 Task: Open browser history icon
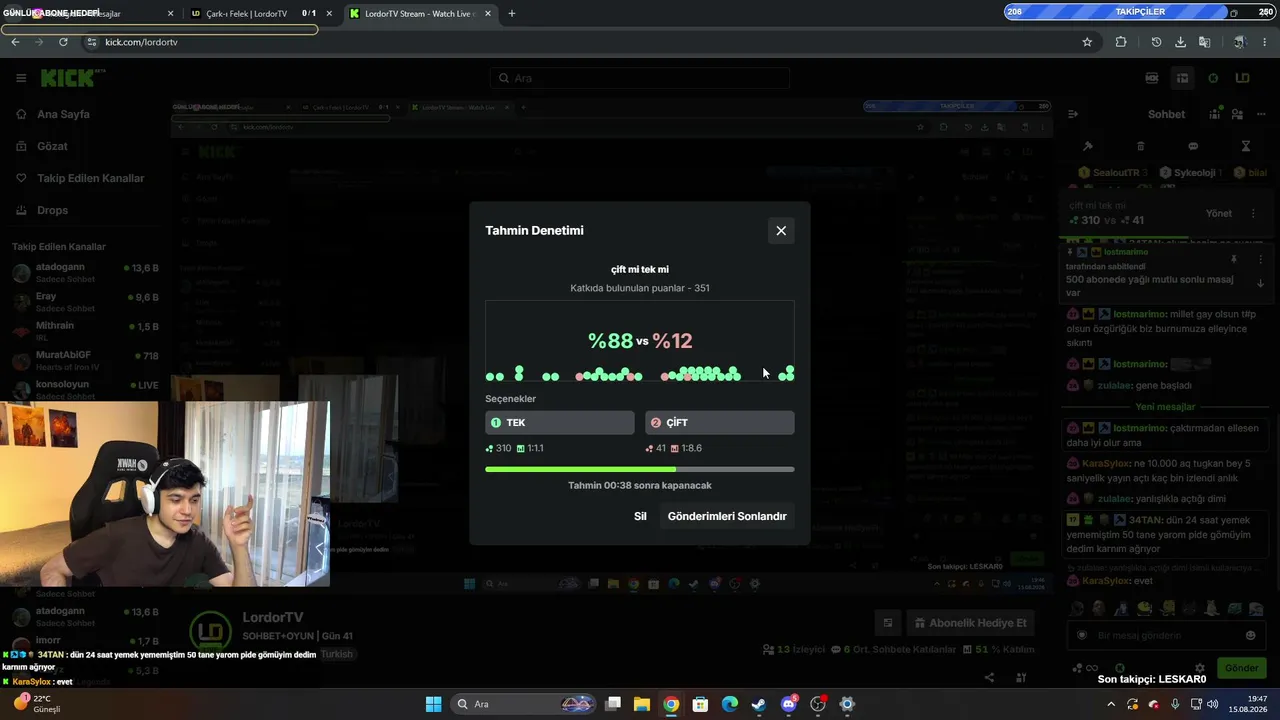1156,42
